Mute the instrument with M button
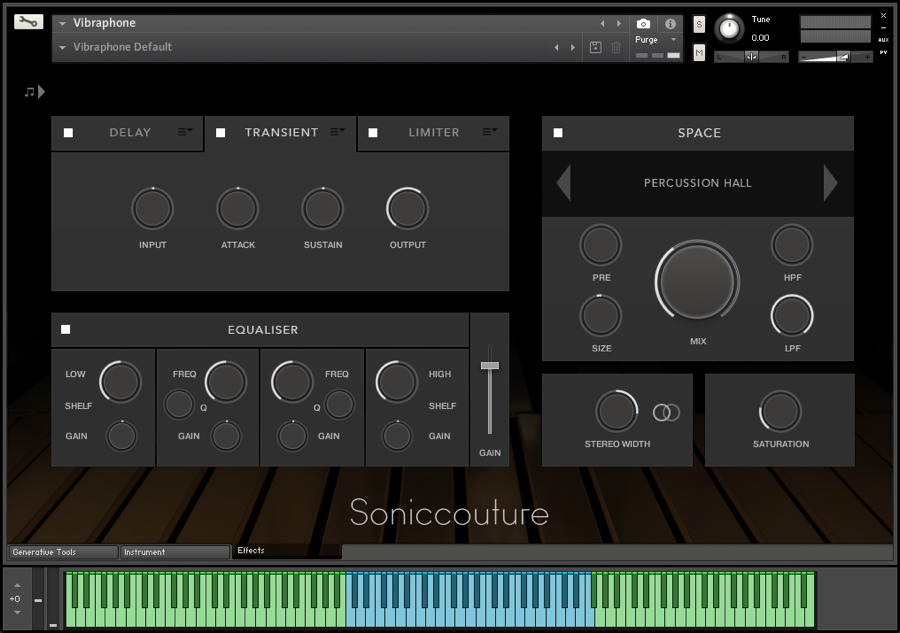The width and height of the screenshot is (900, 633). pos(699,53)
